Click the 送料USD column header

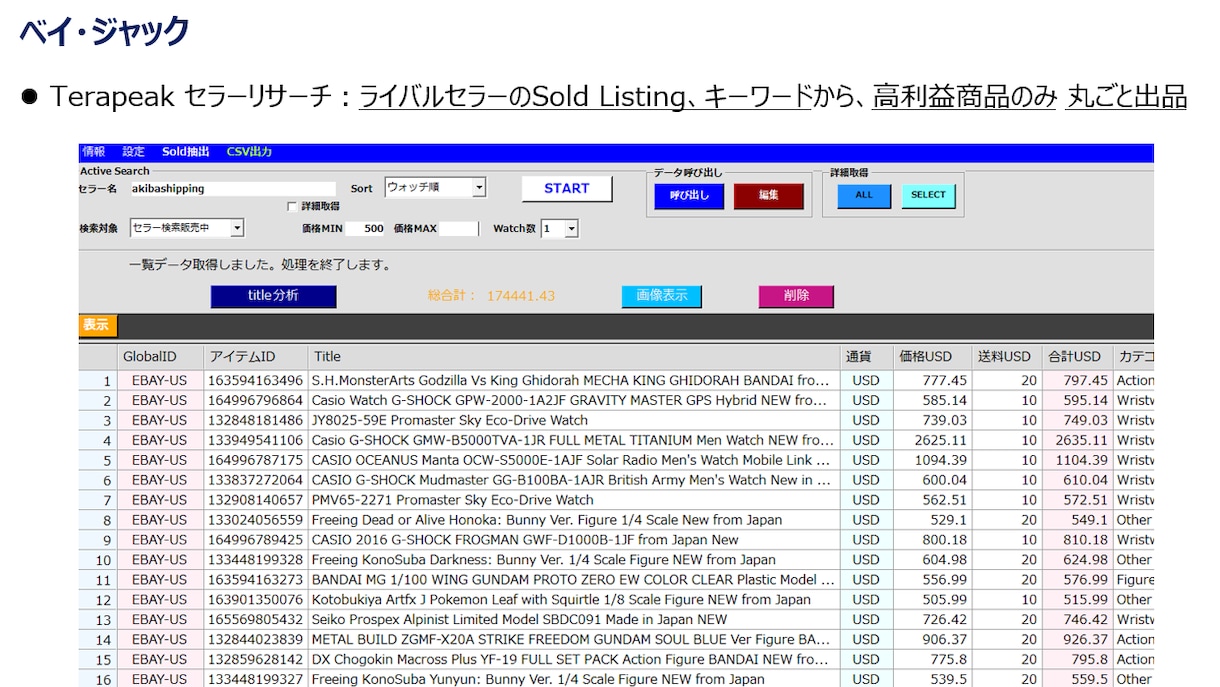(x=1006, y=356)
